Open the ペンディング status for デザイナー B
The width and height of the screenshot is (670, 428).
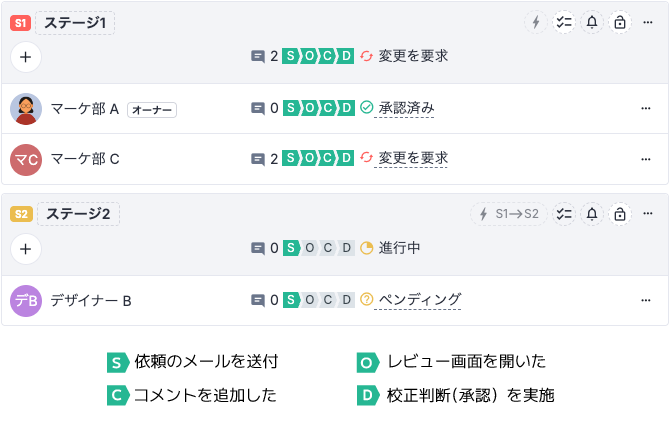(418, 300)
